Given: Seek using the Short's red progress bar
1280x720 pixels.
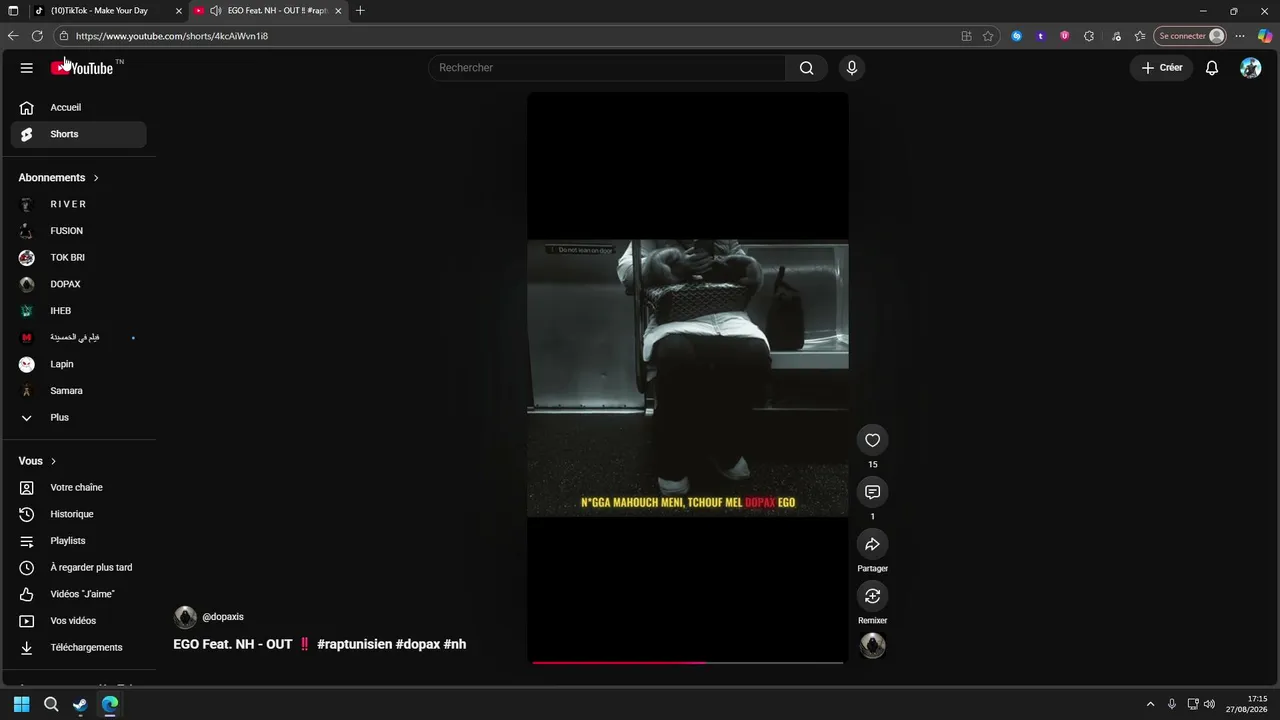Looking at the screenshot, I should (x=688, y=662).
